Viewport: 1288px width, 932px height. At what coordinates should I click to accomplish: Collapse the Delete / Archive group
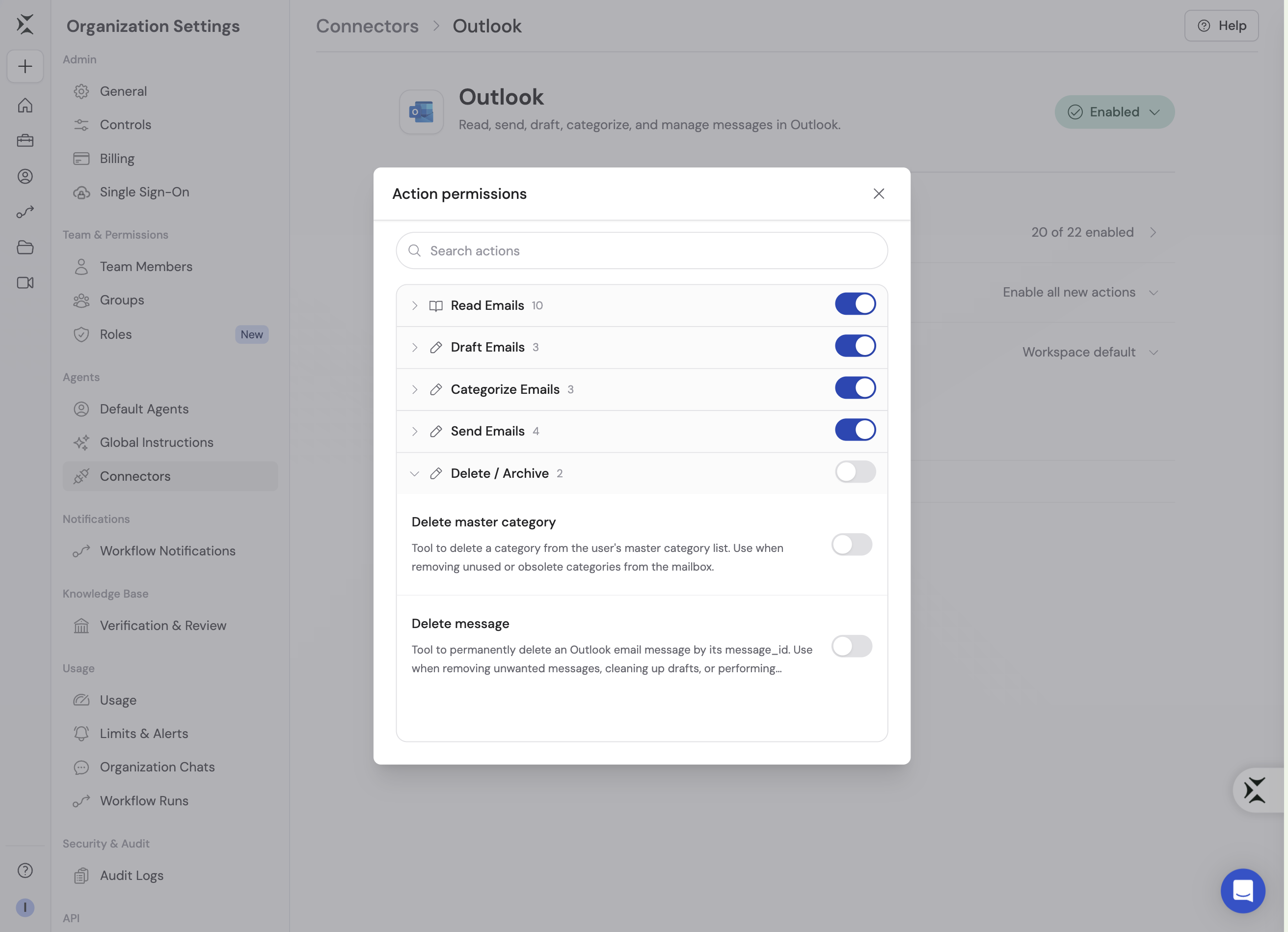point(415,474)
